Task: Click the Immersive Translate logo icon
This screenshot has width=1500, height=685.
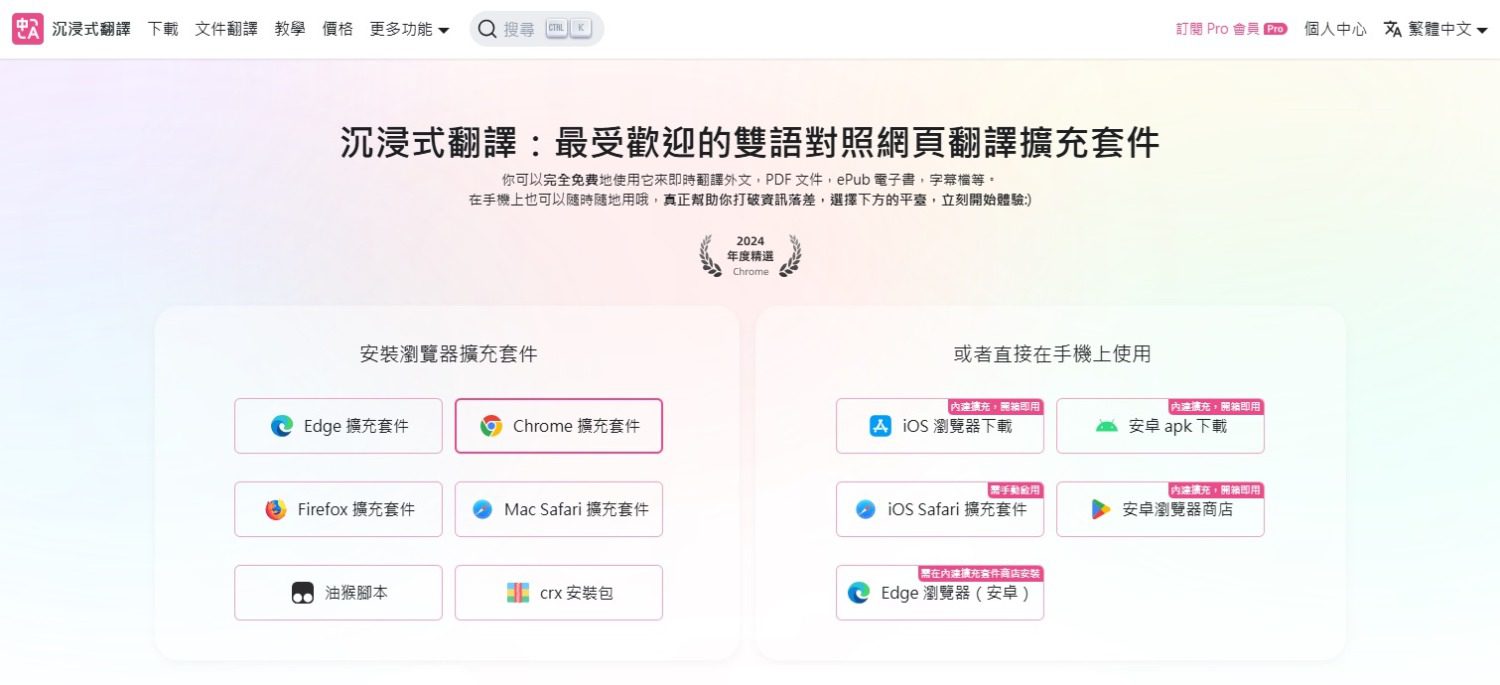Action: (x=28, y=29)
